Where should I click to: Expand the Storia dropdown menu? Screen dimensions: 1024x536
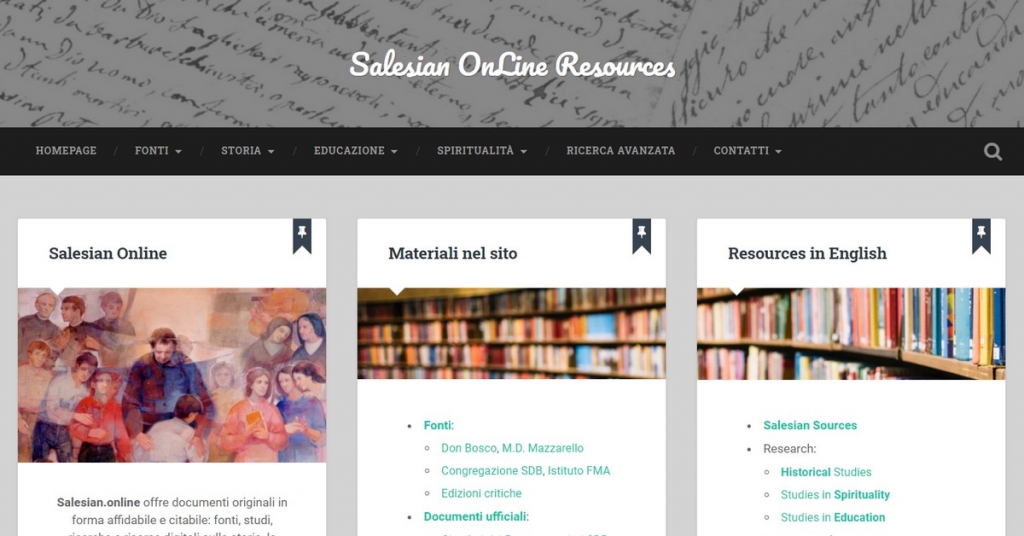click(x=248, y=151)
